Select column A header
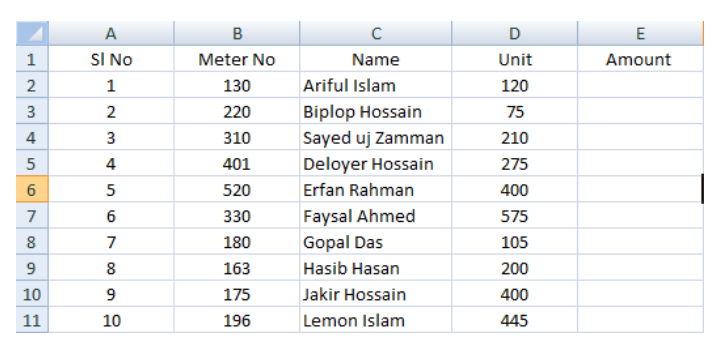 click(x=111, y=33)
